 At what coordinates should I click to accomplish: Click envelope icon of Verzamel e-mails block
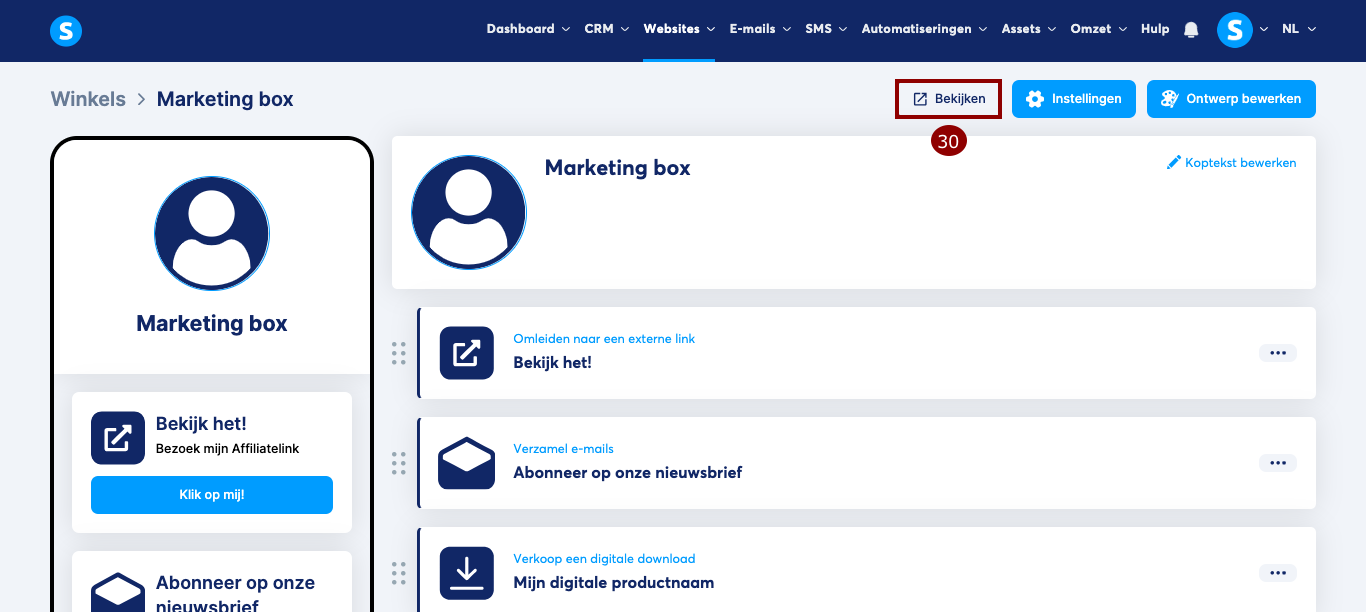[x=467, y=463]
